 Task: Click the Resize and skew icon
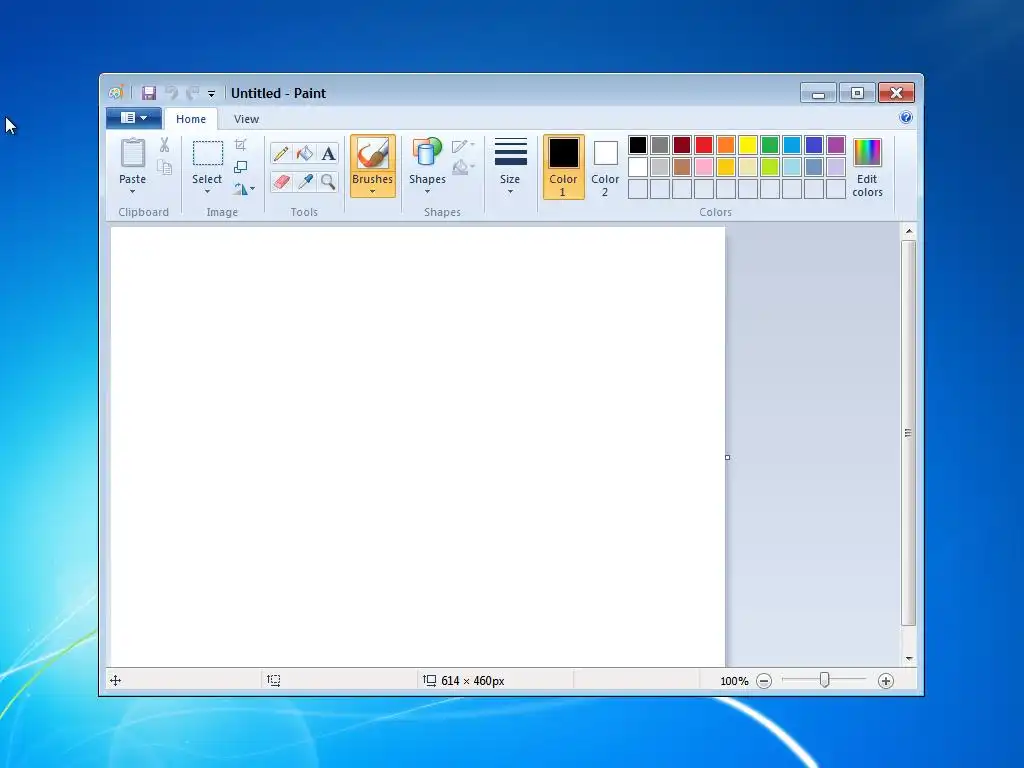[240, 167]
